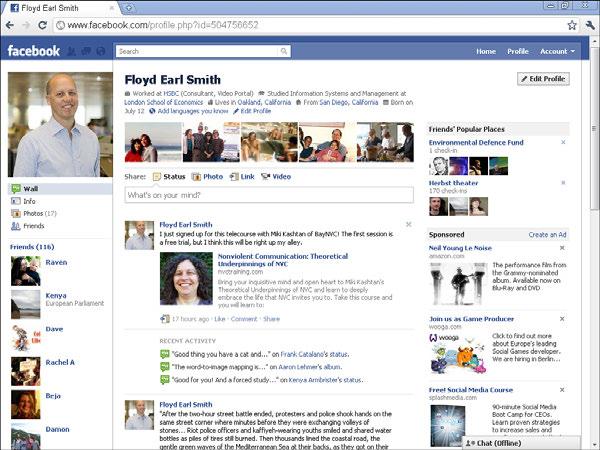Image resolution: width=600 pixels, height=450 pixels.
Task: Reload the page with refresh icon
Action: (x=42, y=25)
